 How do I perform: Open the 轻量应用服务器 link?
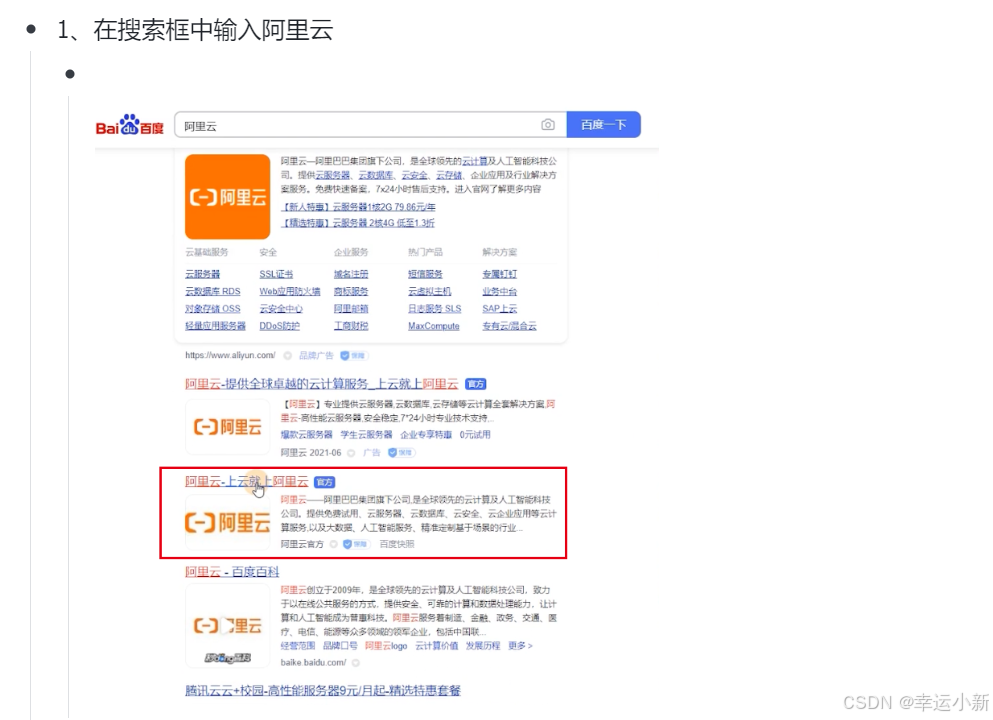(x=215, y=325)
